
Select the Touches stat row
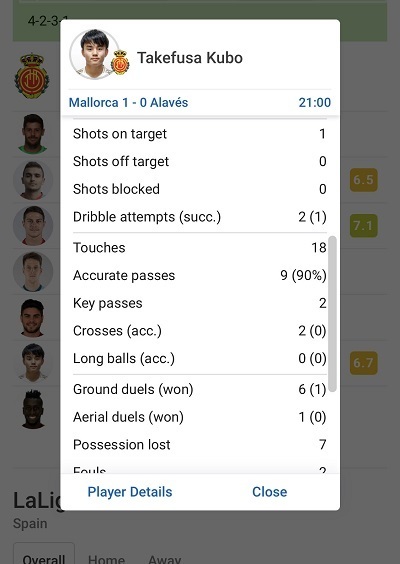coord(200,247)
